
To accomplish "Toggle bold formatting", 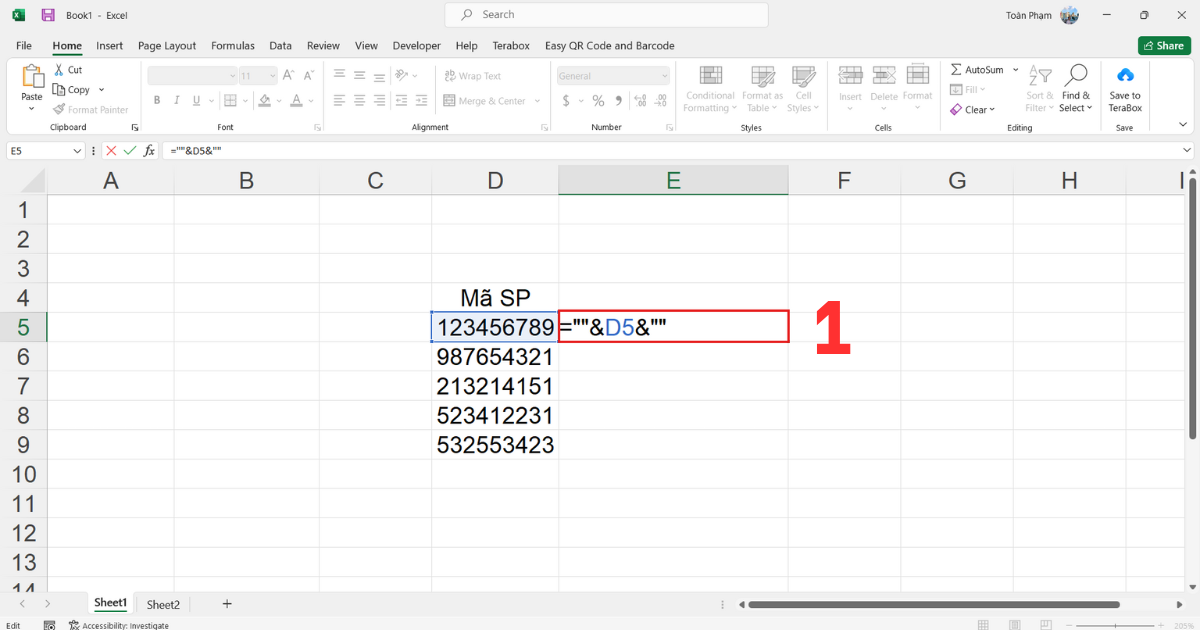I will (x=156, y=100).
